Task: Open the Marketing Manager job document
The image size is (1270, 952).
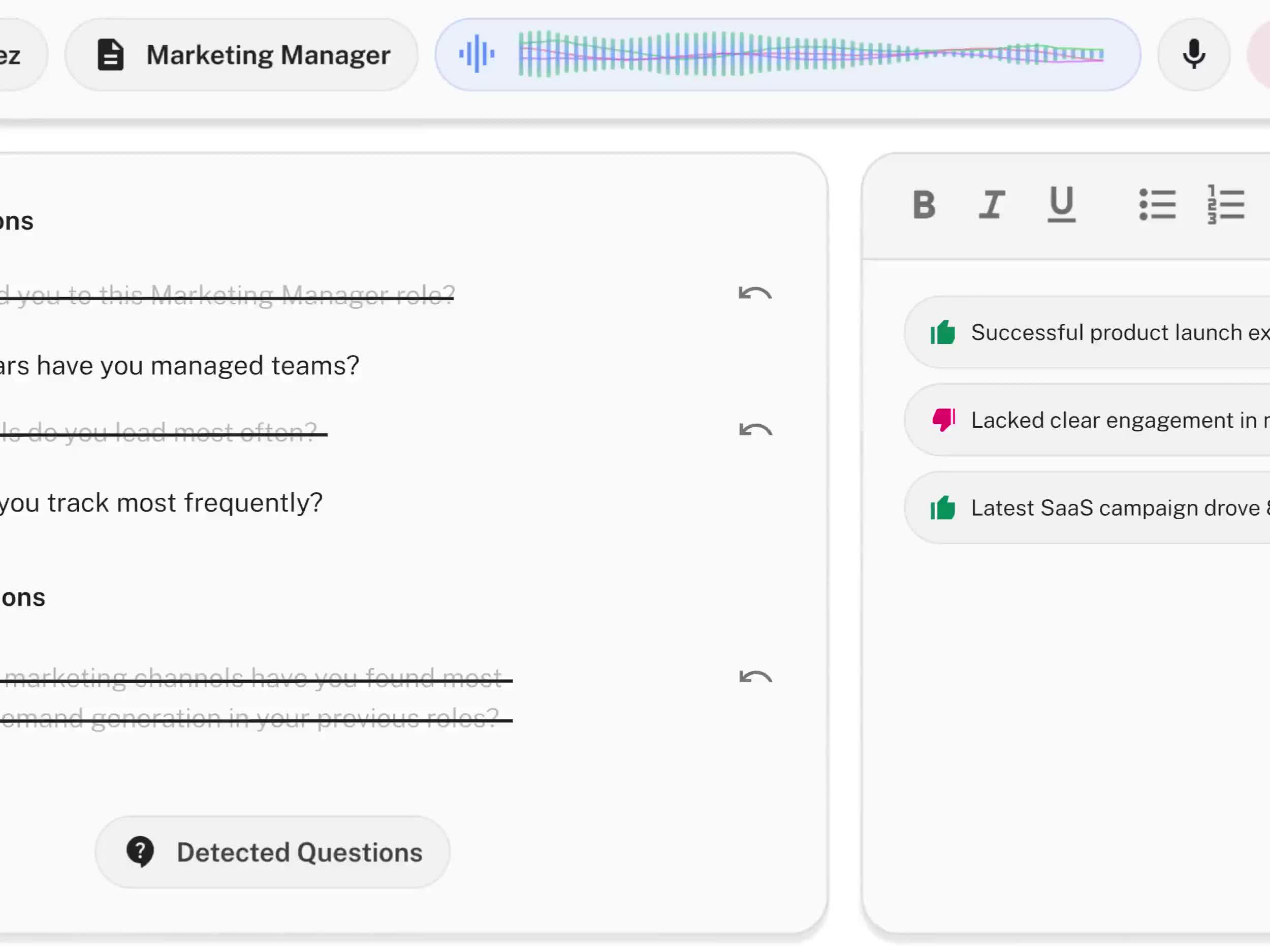Action: pos(242,55)
